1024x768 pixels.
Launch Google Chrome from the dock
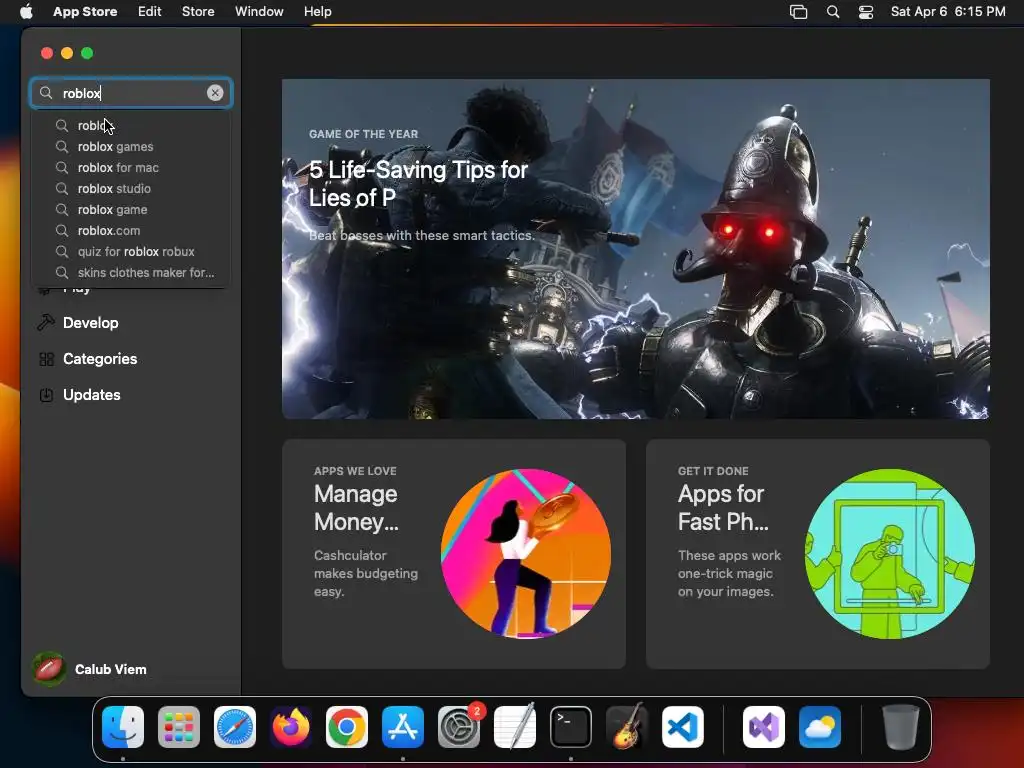[347, 727]
